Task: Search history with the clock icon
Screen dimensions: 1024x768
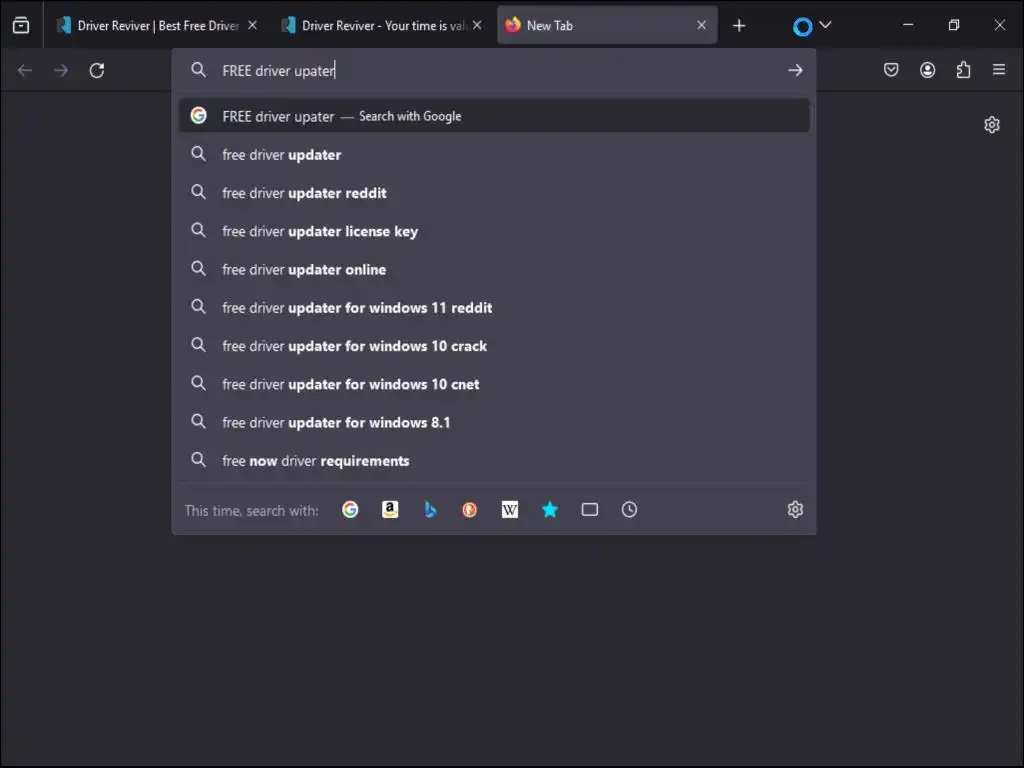Action: point(630,509)
